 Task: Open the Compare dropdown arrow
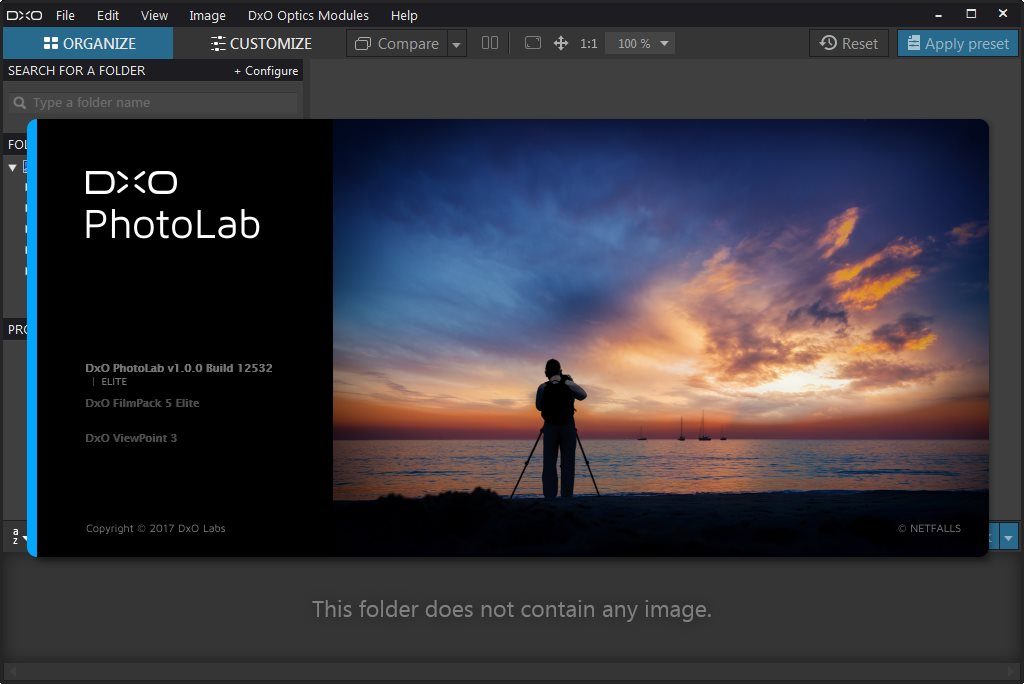456,44
